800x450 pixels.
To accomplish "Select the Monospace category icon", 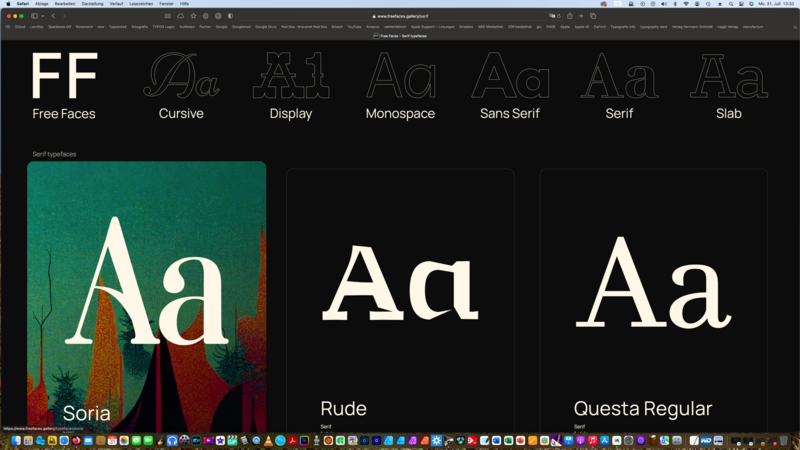I will [x=400, y=76].
